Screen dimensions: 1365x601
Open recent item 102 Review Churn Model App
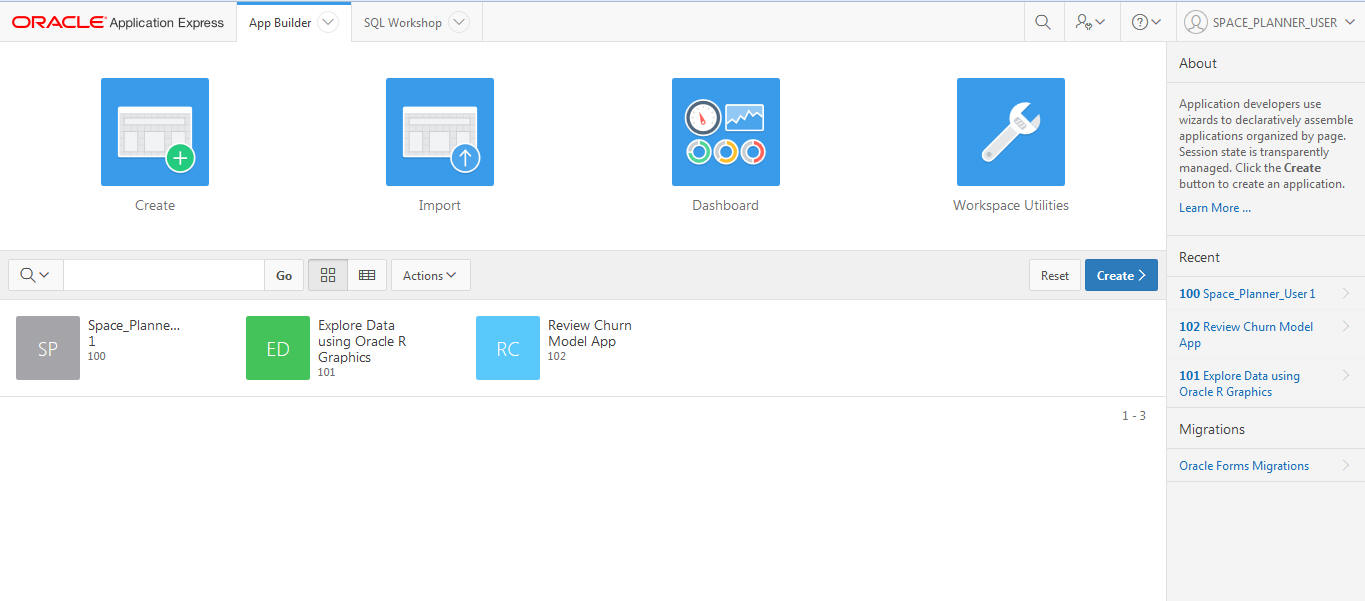point(1246,334)
